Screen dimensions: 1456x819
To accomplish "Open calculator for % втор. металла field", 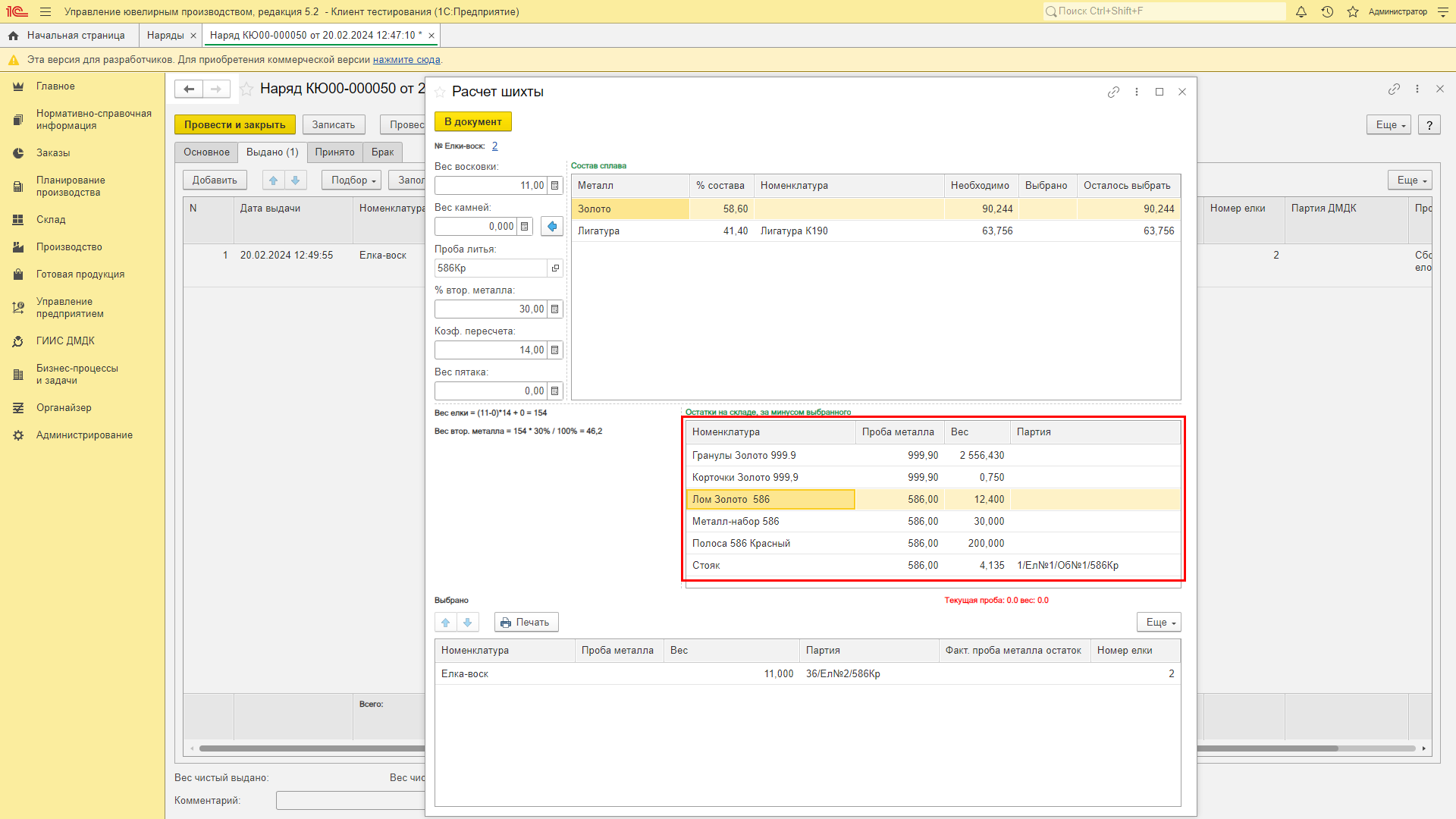I will pos(555,309).
